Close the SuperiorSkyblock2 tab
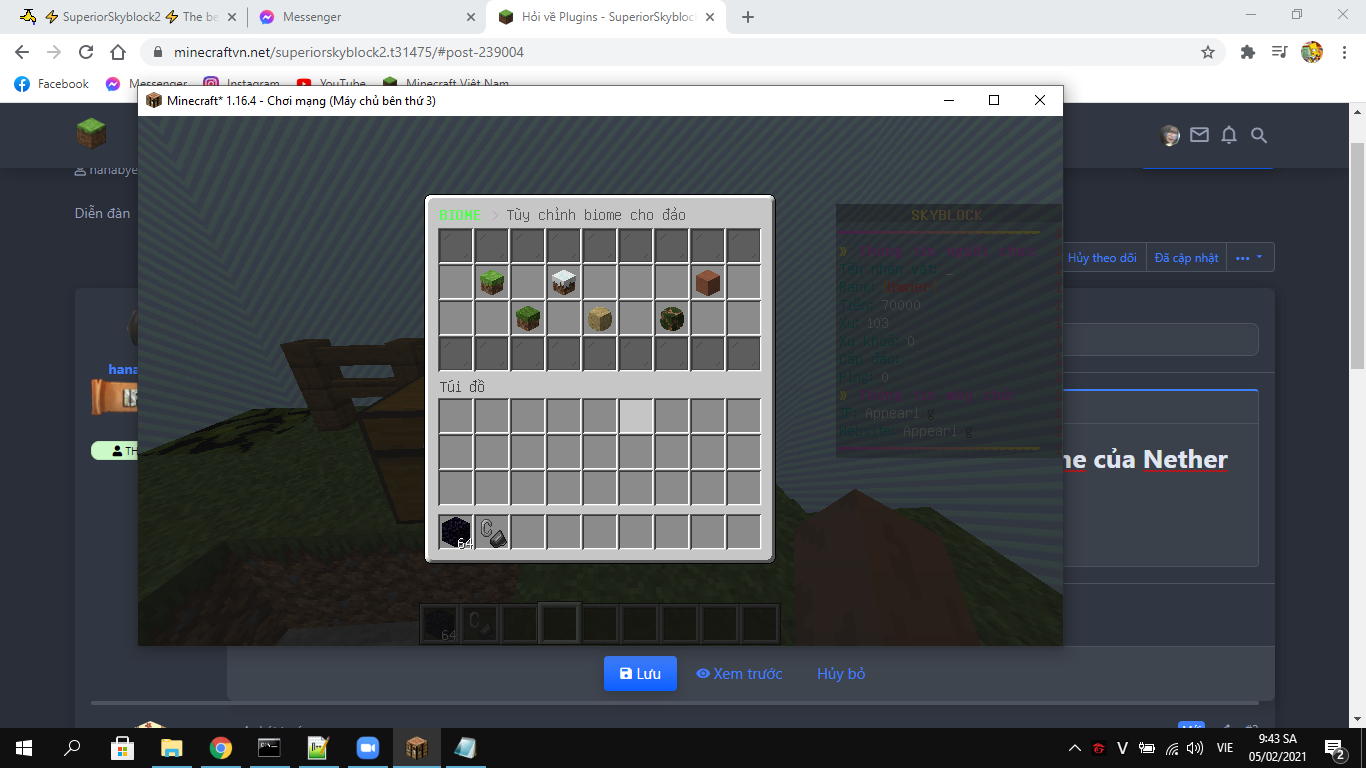Screen dimensions: 1366x768 (233, 17)
